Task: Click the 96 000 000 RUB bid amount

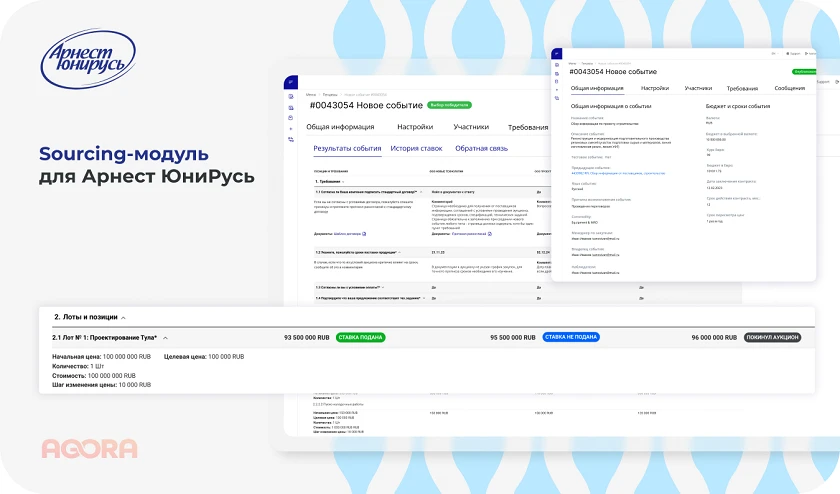Action: click(714, 338)
